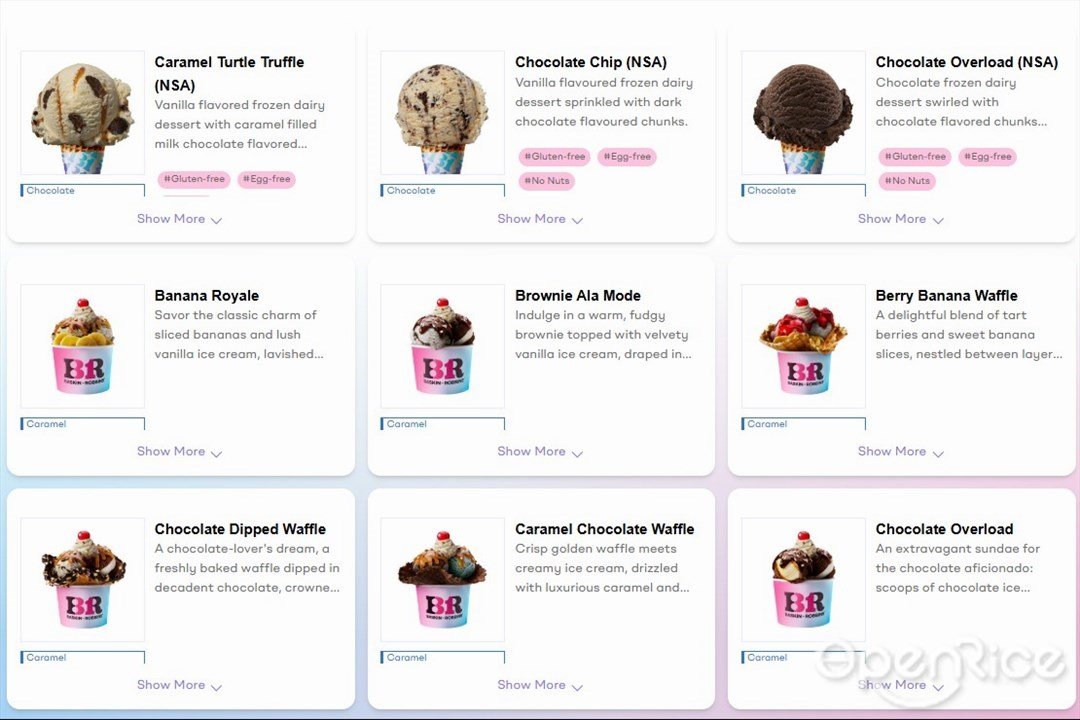Expand Show More for Berry Banana Waffle
1080x720 pixels.
(x=900, y=452)
